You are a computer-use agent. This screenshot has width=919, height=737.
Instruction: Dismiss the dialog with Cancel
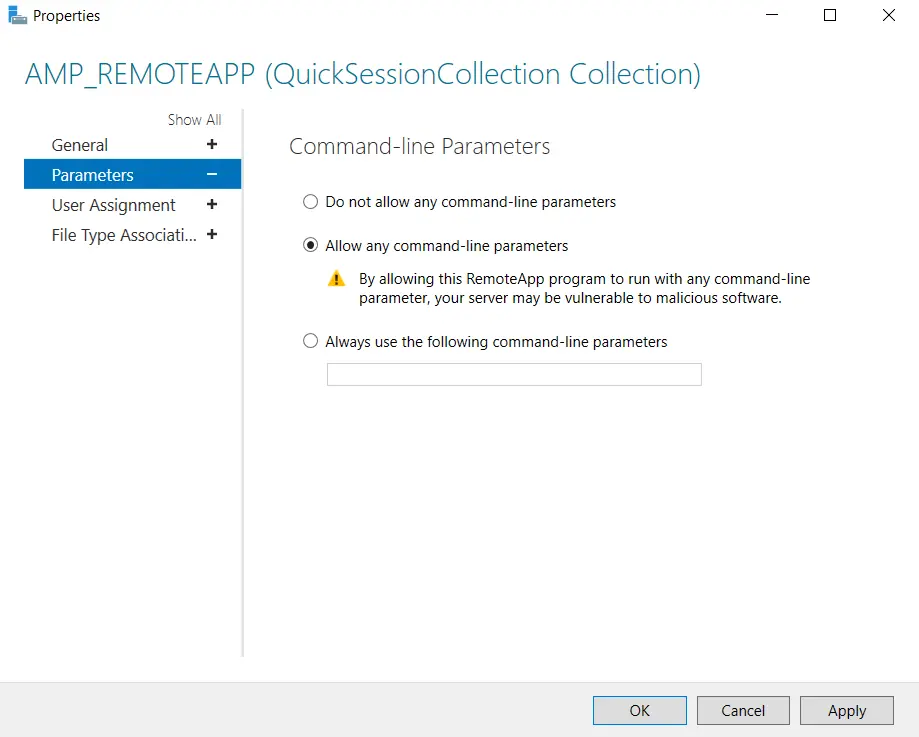tap(743, 710)
